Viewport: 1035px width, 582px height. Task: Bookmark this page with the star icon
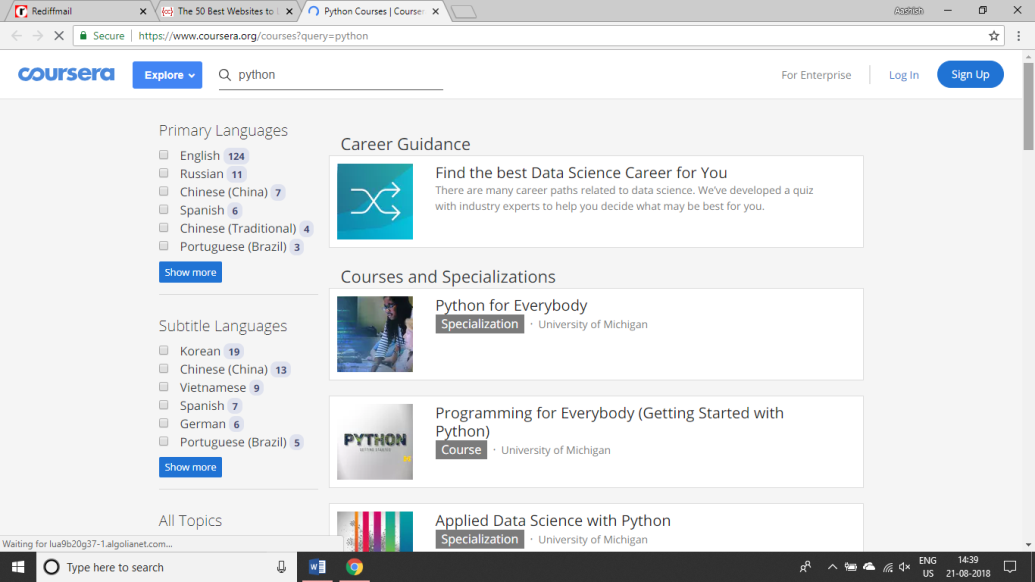coord(994,36)
